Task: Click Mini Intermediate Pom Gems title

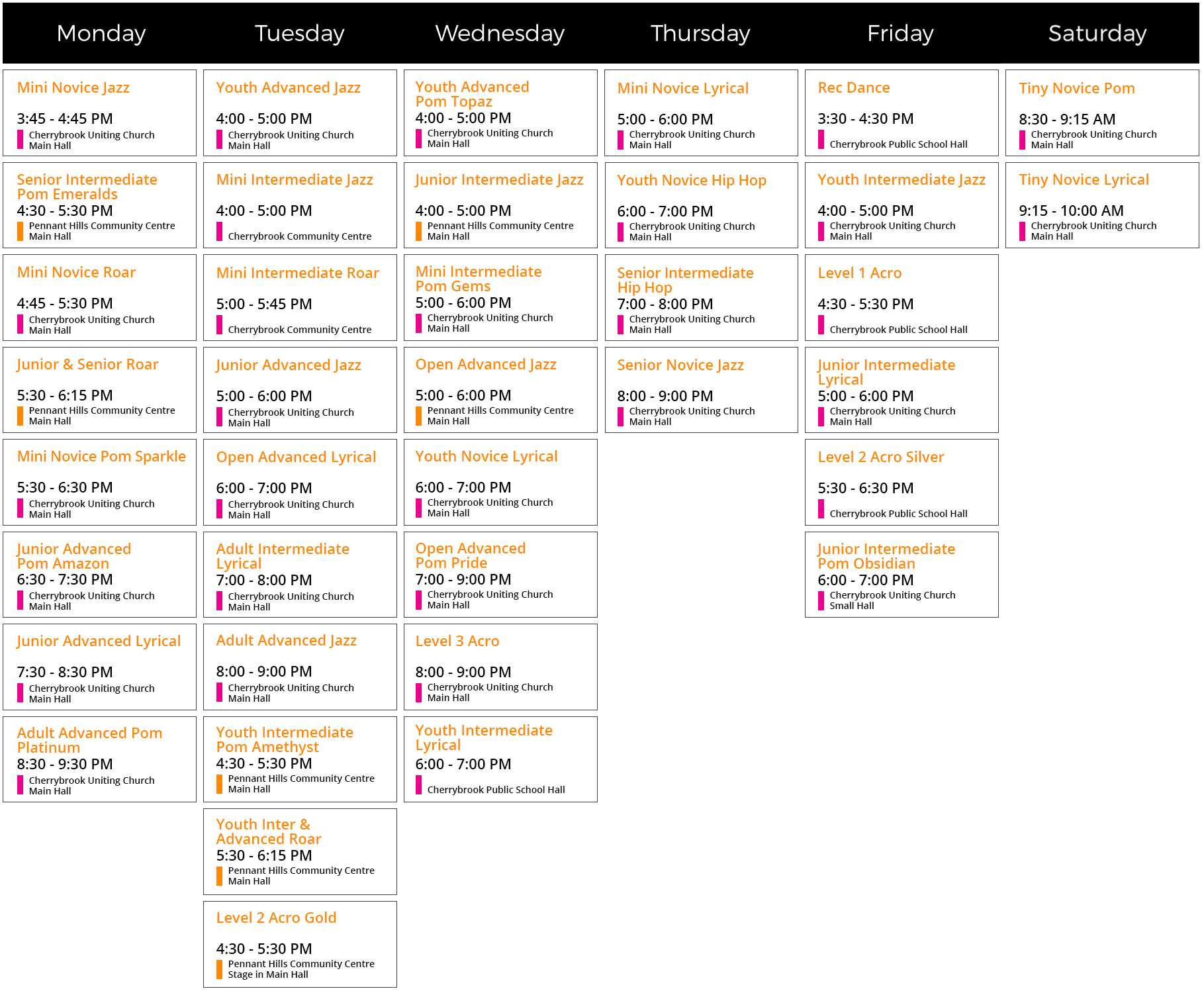Action: tap(478, 279)
